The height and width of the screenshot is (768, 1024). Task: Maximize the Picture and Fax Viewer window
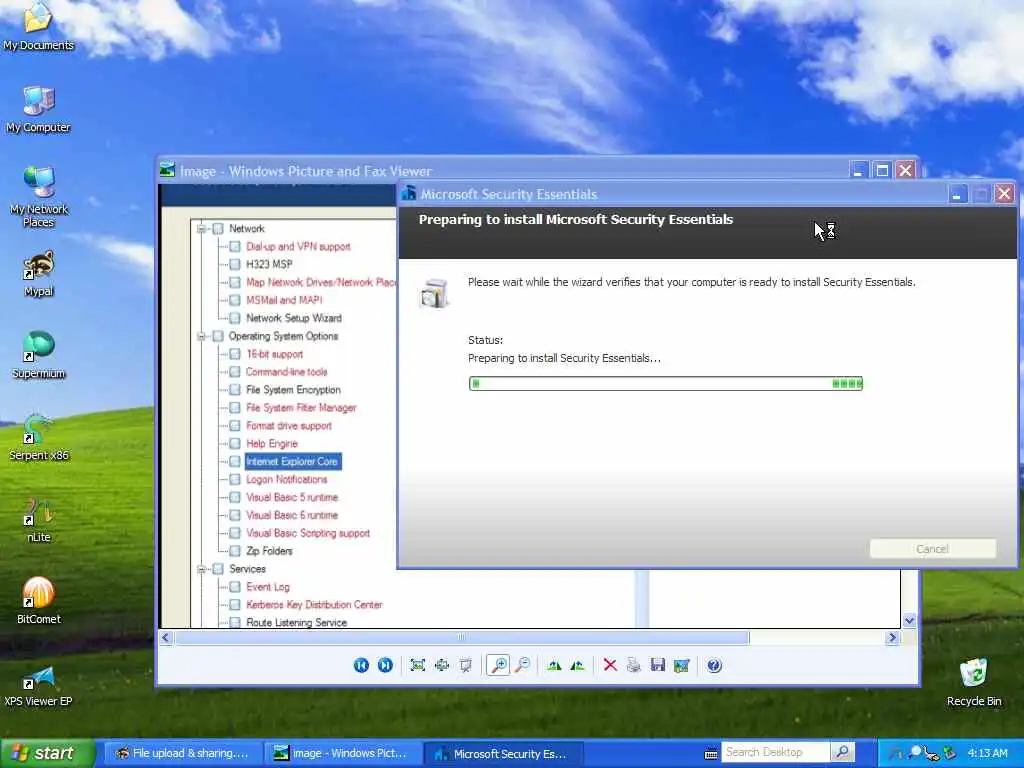click(x=882, y=170)
